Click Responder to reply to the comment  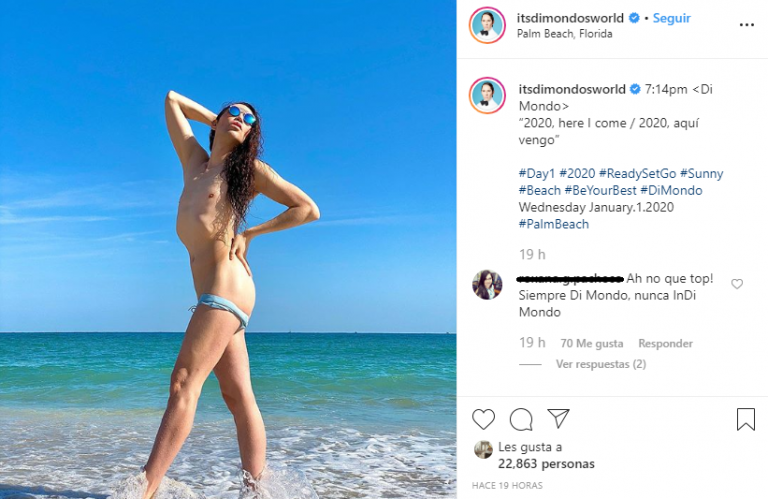[x=665, y=343]
